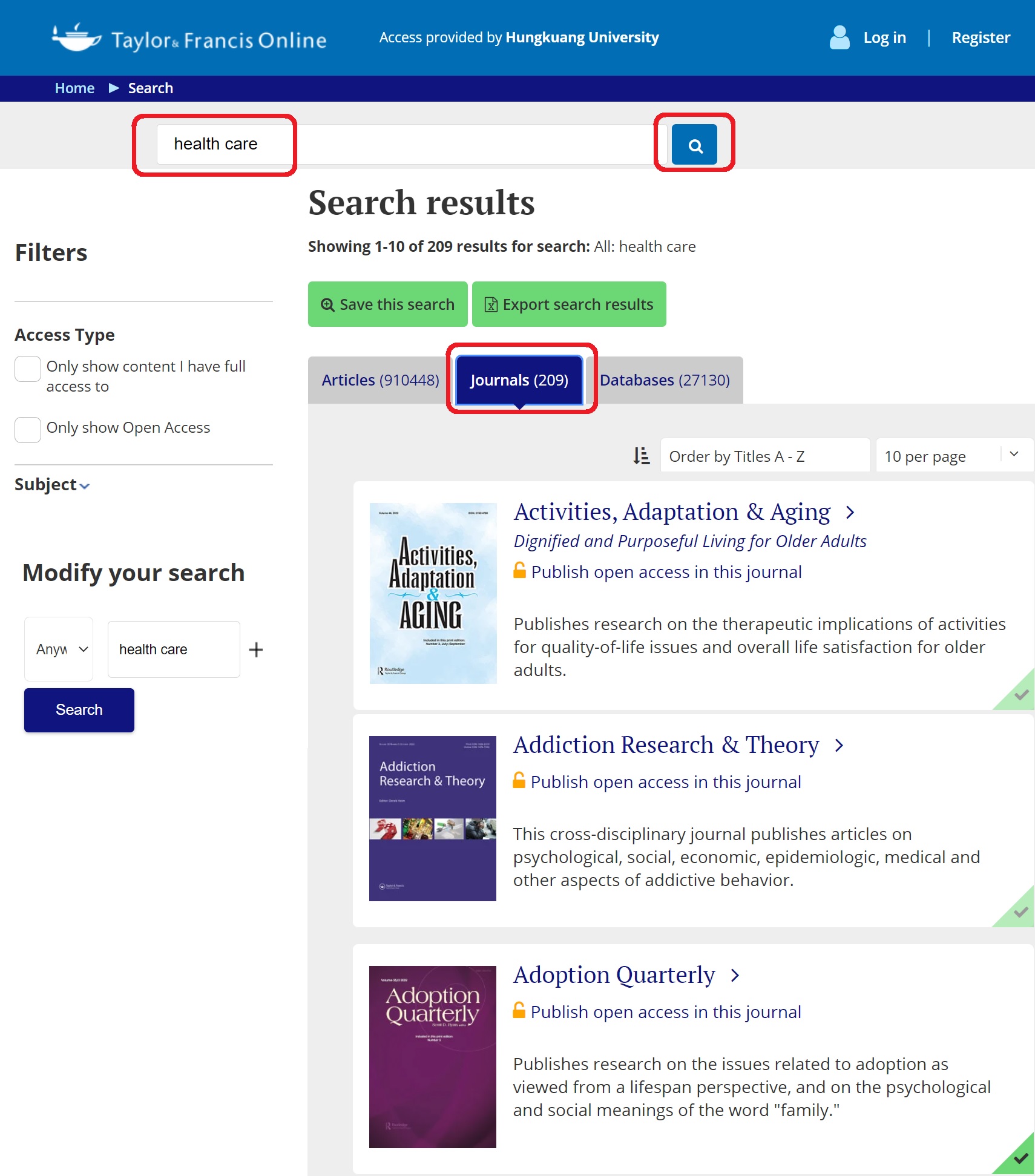
Task: Click Export search results button
Action: tap(569, 304)
